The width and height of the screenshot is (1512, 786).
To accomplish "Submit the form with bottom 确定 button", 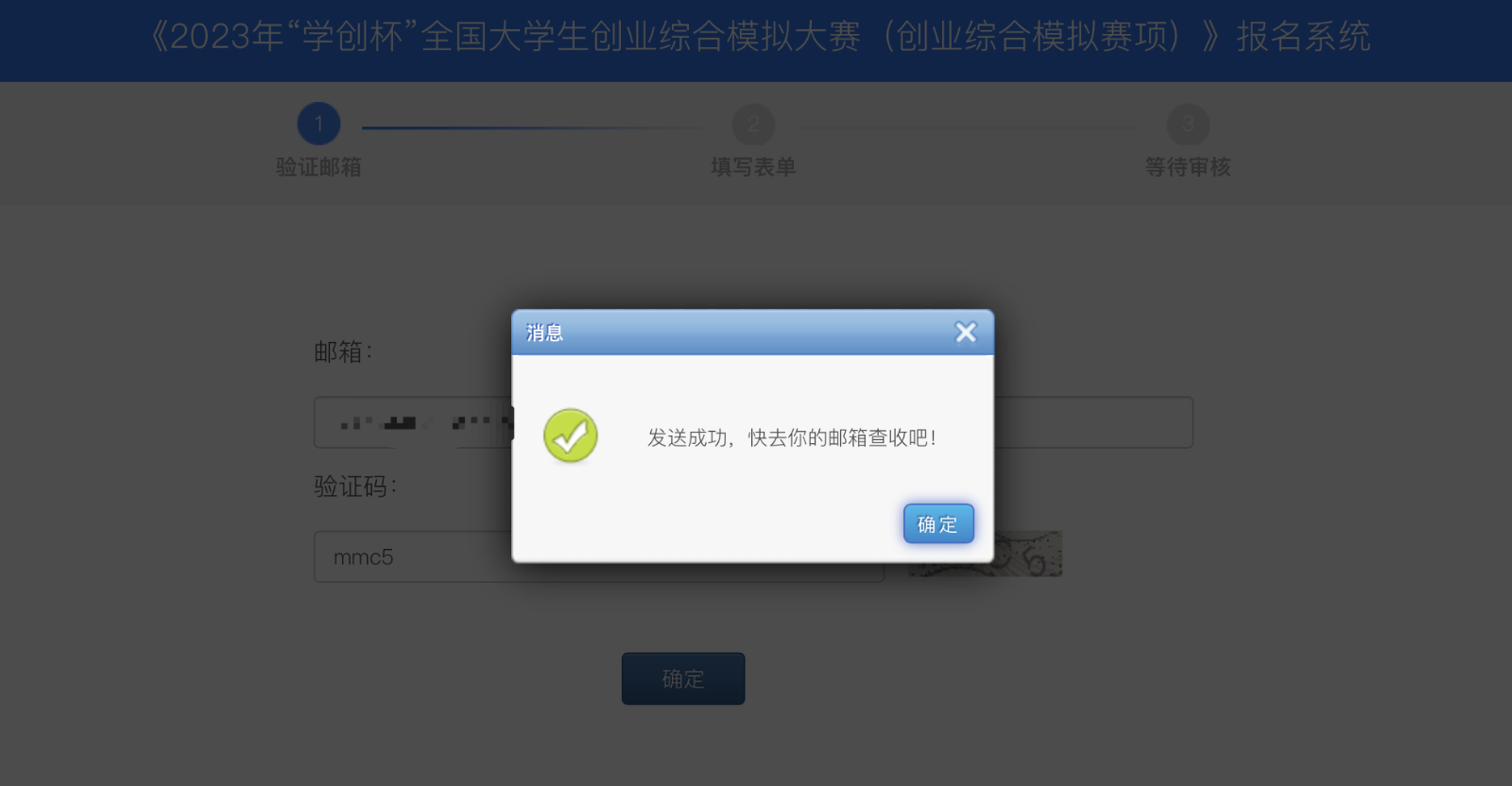I will [x=683, y=678].
